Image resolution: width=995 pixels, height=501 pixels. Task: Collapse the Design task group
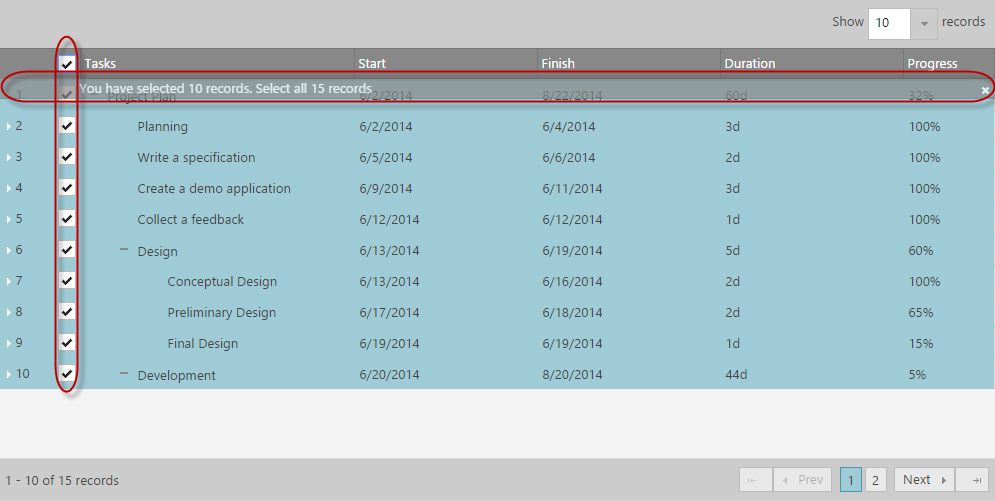124,250
